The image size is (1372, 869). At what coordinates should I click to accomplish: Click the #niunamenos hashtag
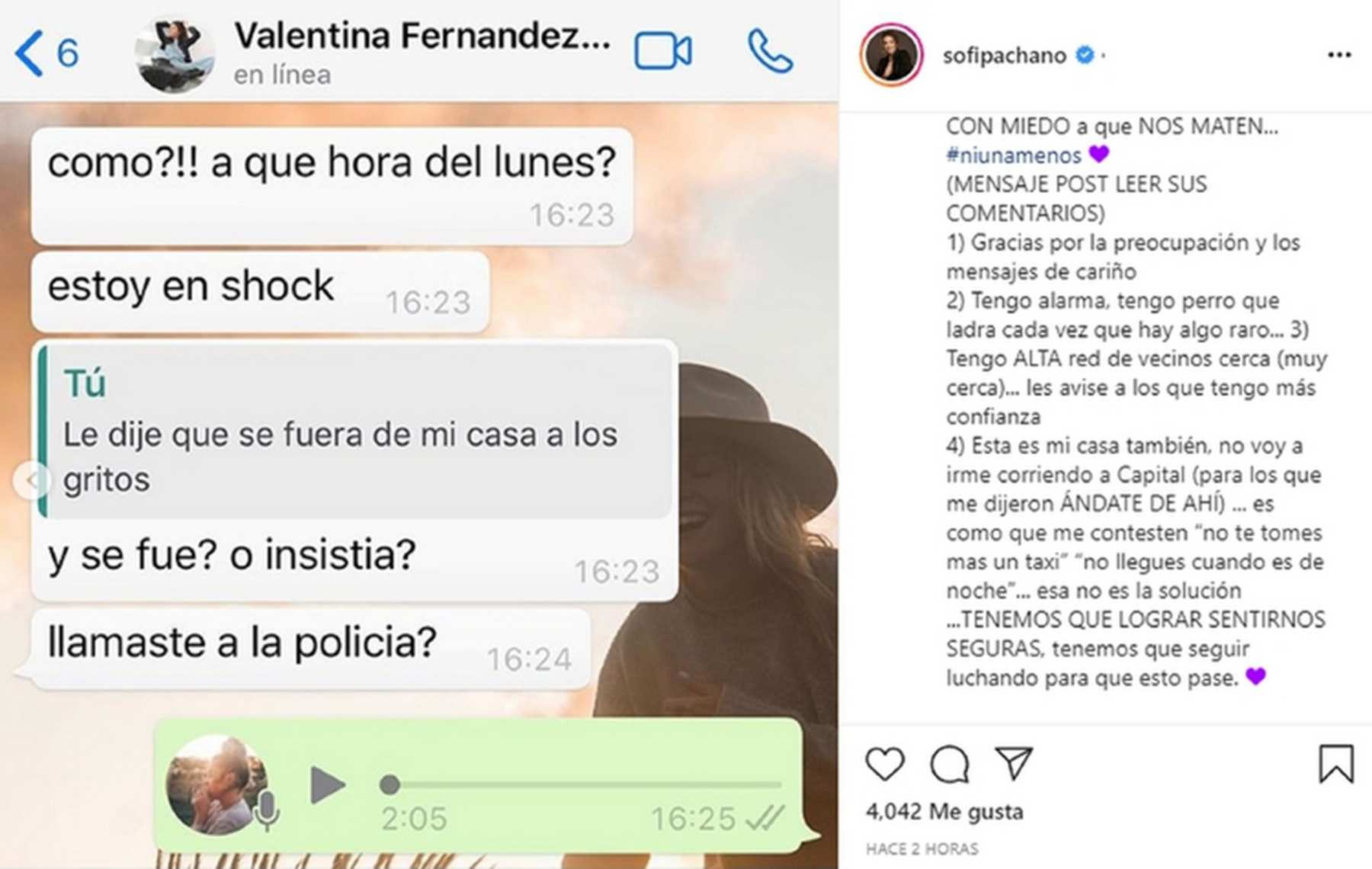pos(1013,156)
